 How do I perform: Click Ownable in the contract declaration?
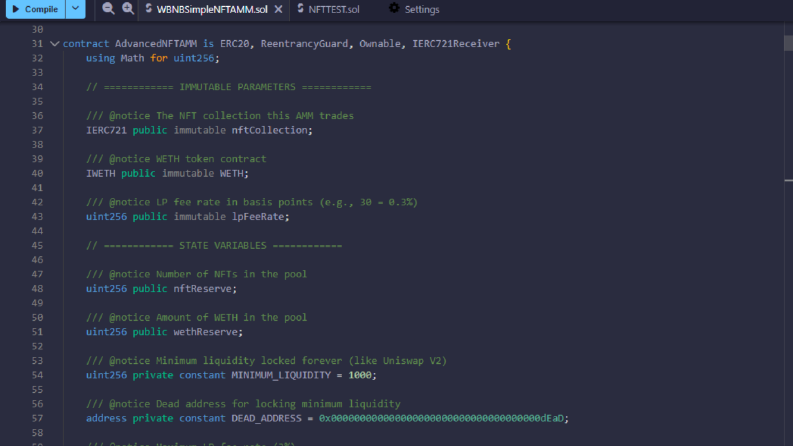pos(380,44)
